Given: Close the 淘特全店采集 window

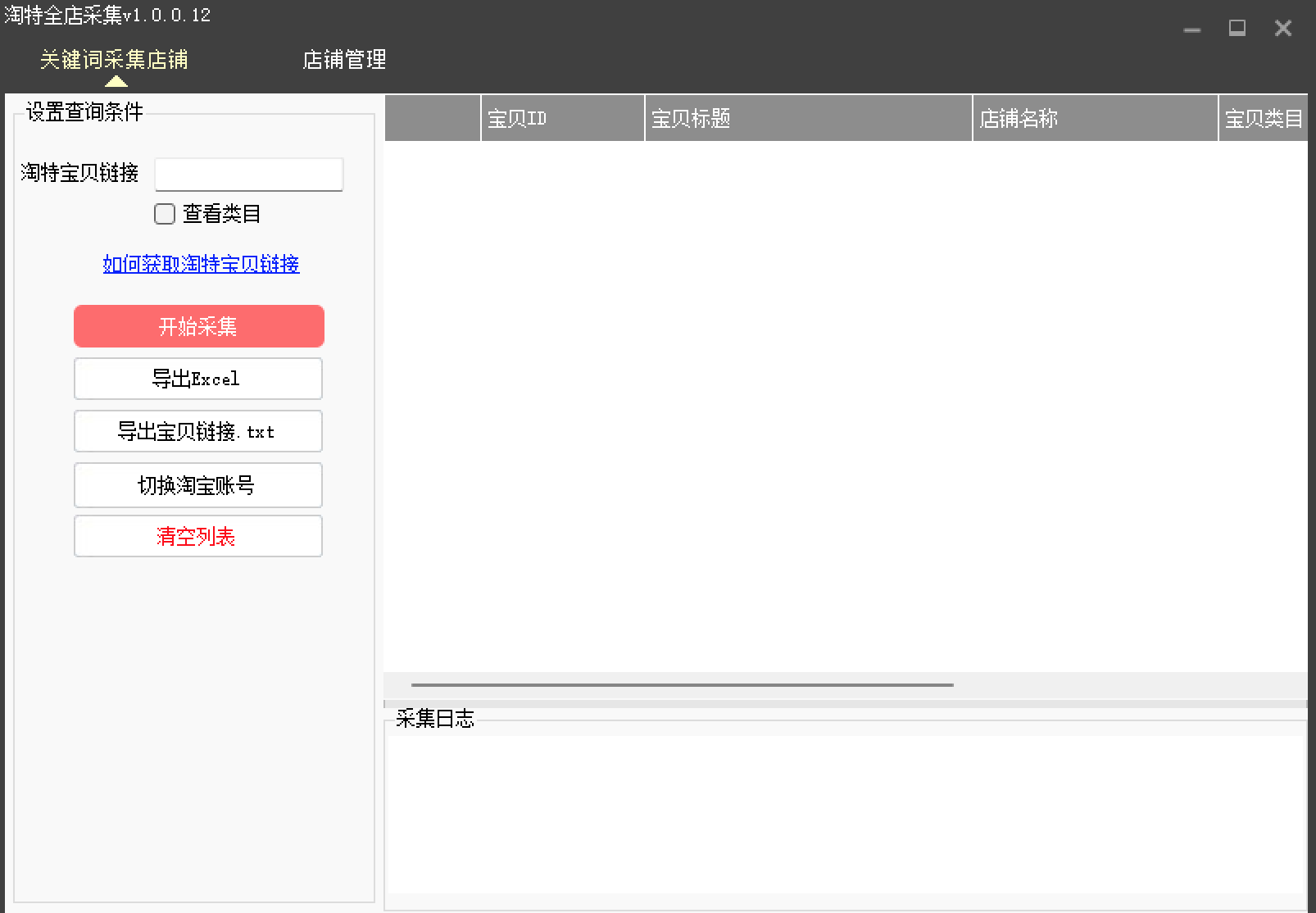Looking at the screenshot, I should [1283, 29].
